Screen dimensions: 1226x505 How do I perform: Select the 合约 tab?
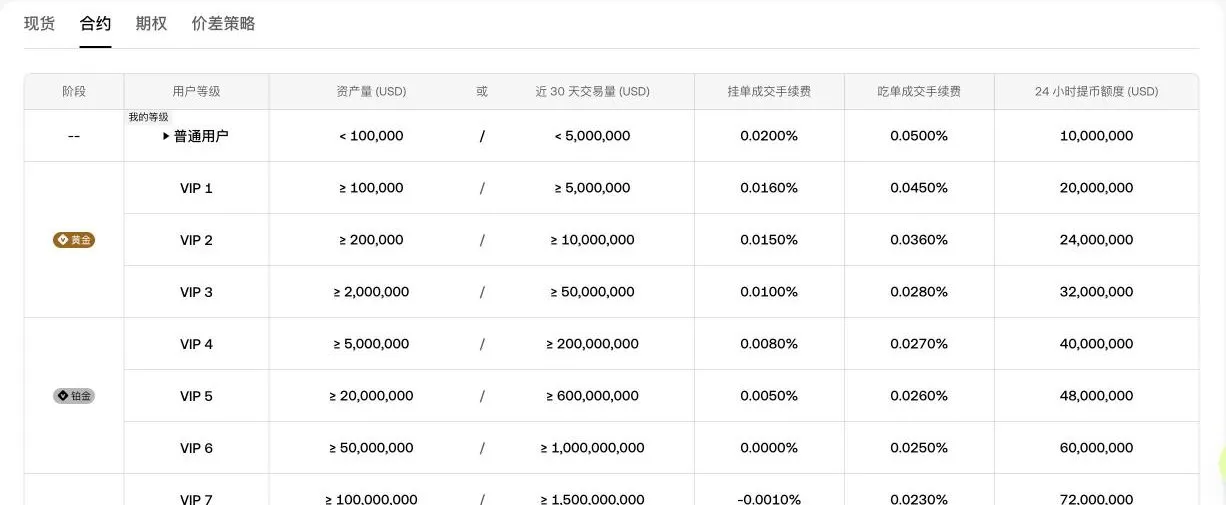(96, 24)
